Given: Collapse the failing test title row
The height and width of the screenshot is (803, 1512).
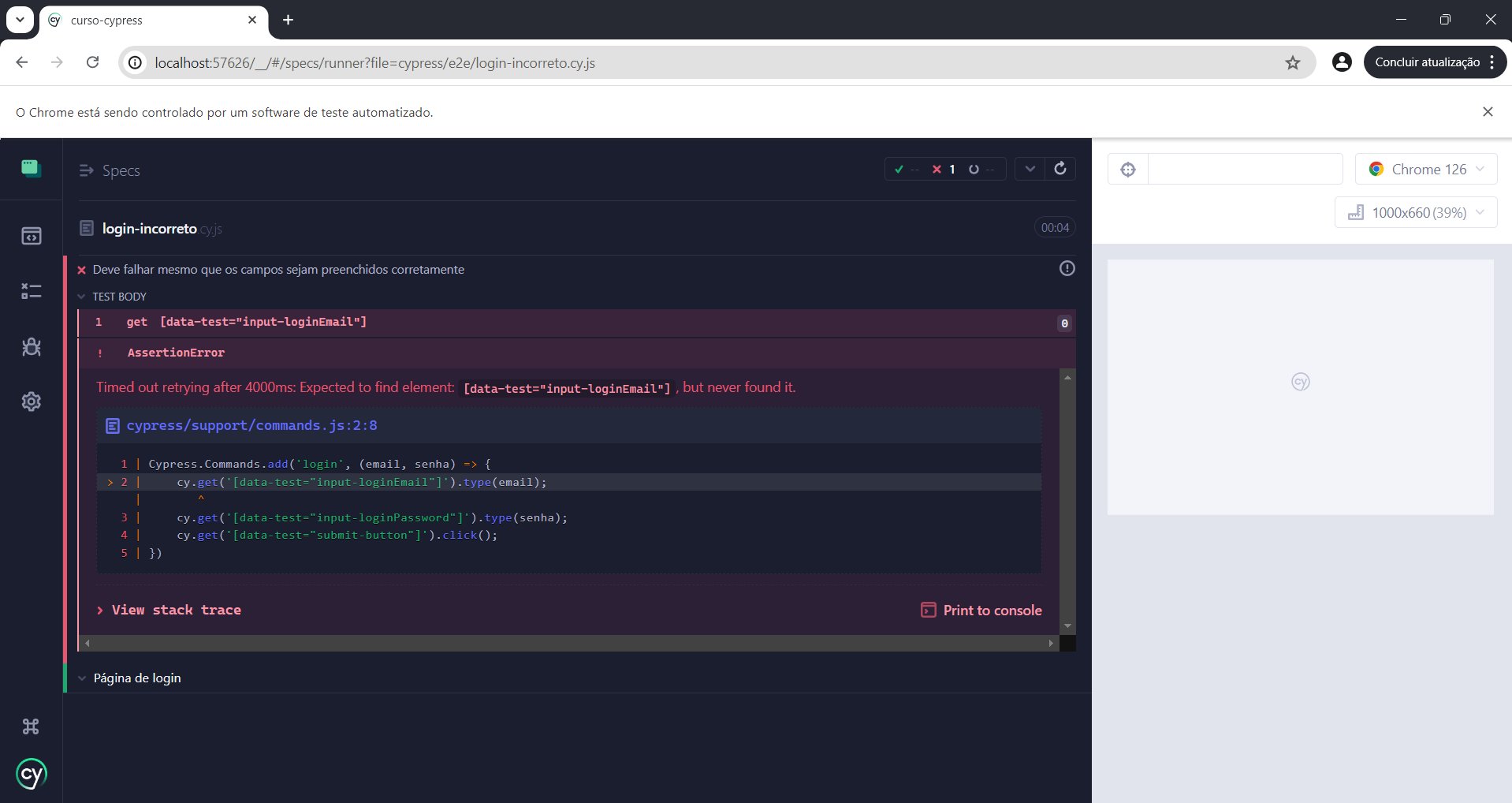Looking at the screenshot, I should pos(278,270).
